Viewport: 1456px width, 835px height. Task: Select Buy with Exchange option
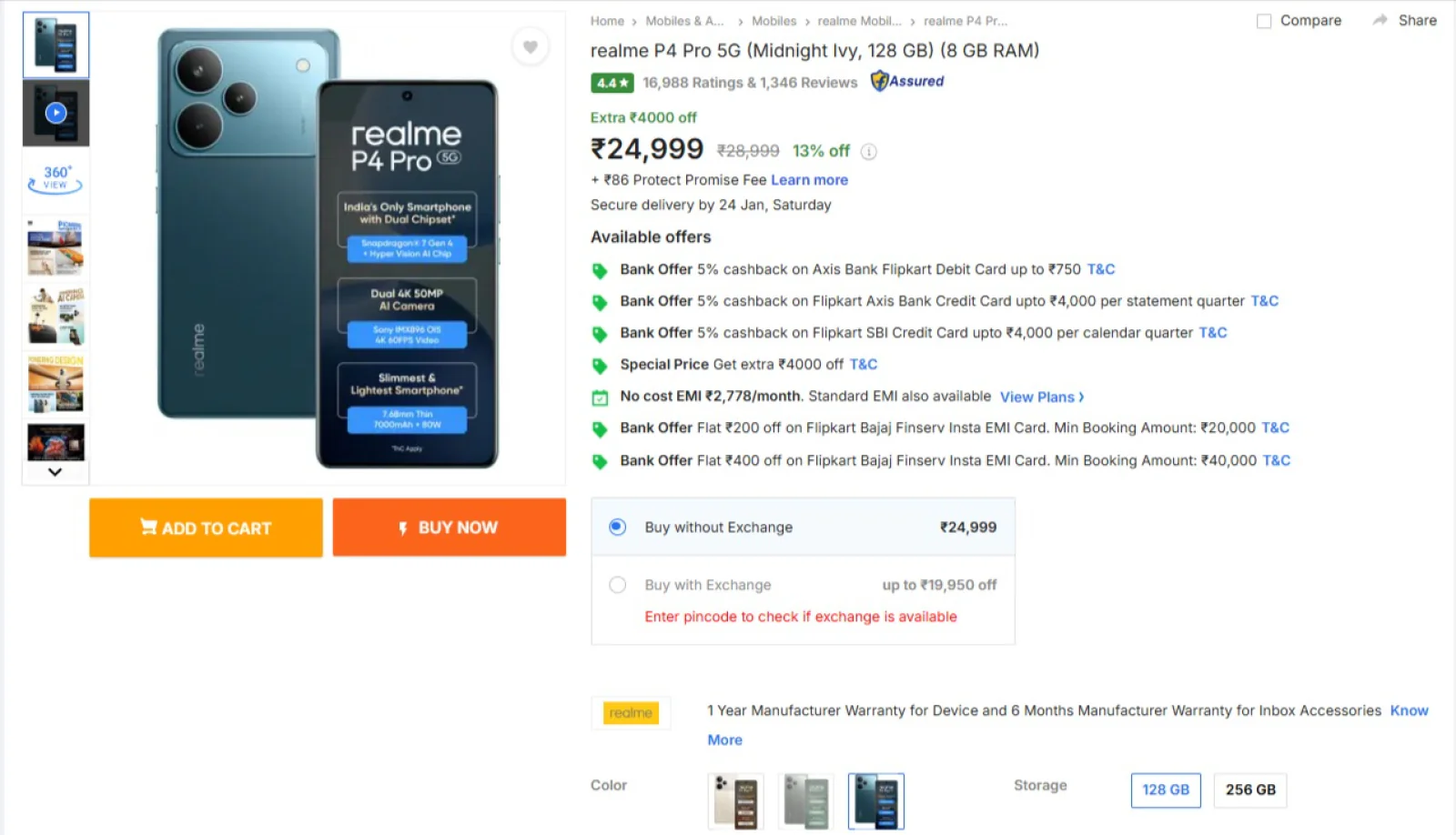click(x=618, y=585)
